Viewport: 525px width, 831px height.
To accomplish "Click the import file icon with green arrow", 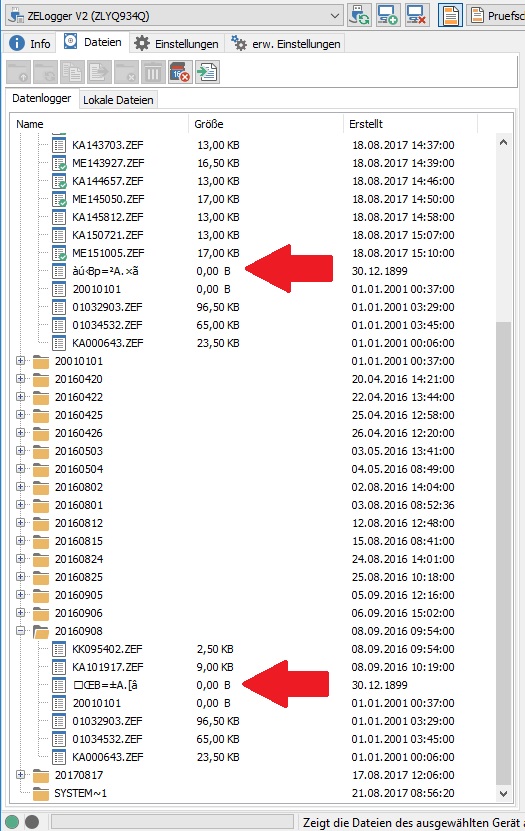I will tap(207, 73).
